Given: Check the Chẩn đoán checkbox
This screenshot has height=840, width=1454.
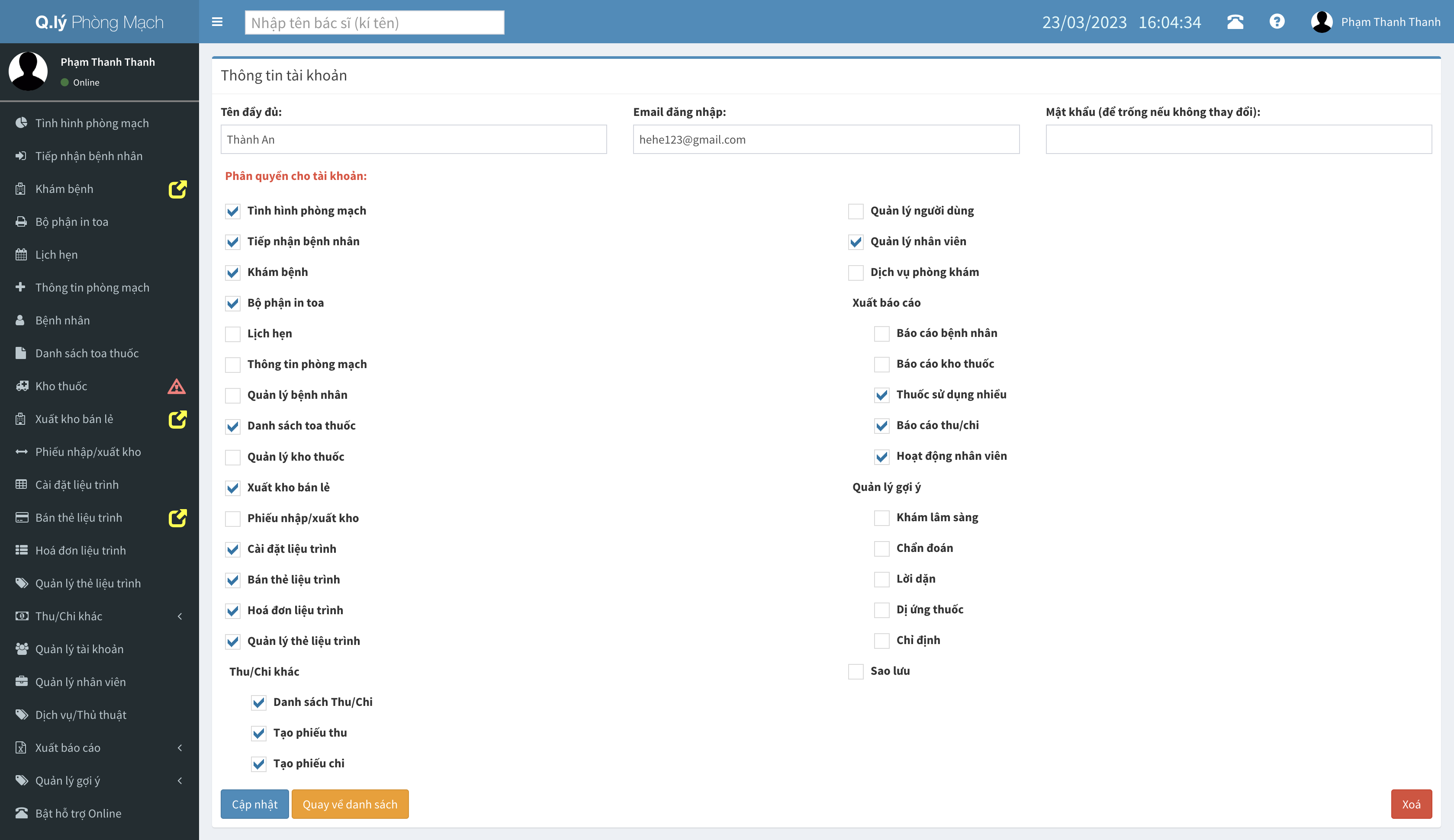Looking at the screenshot, I should (881, 548).
